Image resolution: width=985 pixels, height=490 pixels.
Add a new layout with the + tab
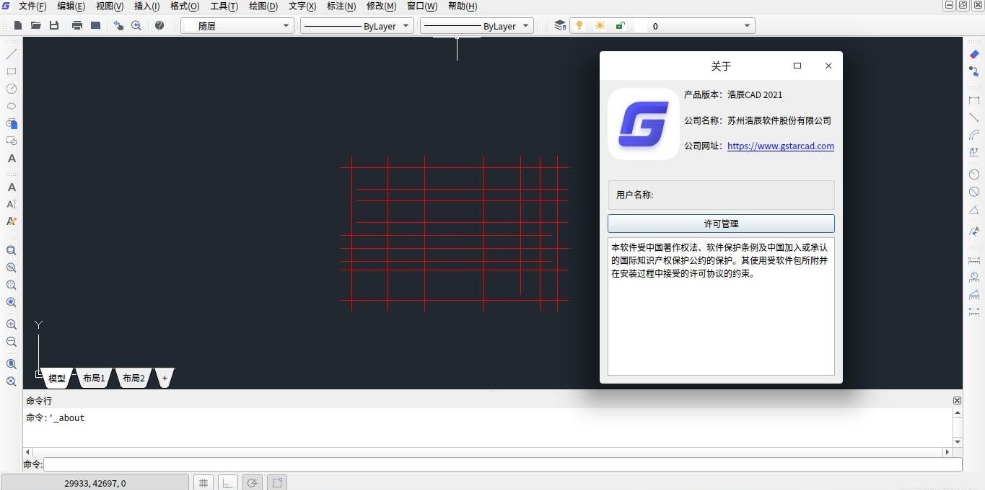pyautogui.click(x=165, y=378)
